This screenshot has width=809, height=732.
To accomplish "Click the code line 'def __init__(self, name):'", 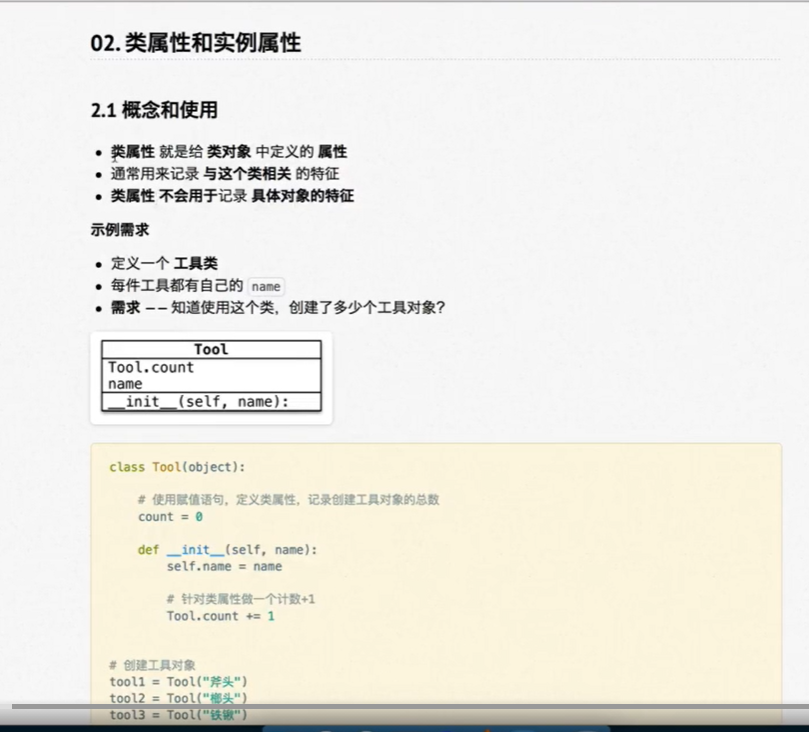I will coord(228,550).
